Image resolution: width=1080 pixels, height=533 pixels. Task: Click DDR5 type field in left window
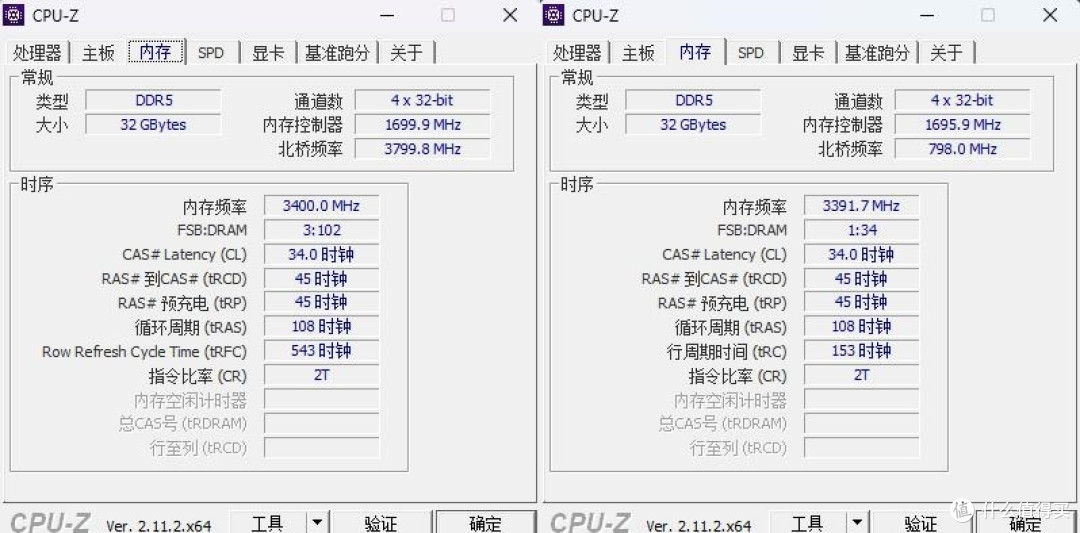tap(153, 101)
